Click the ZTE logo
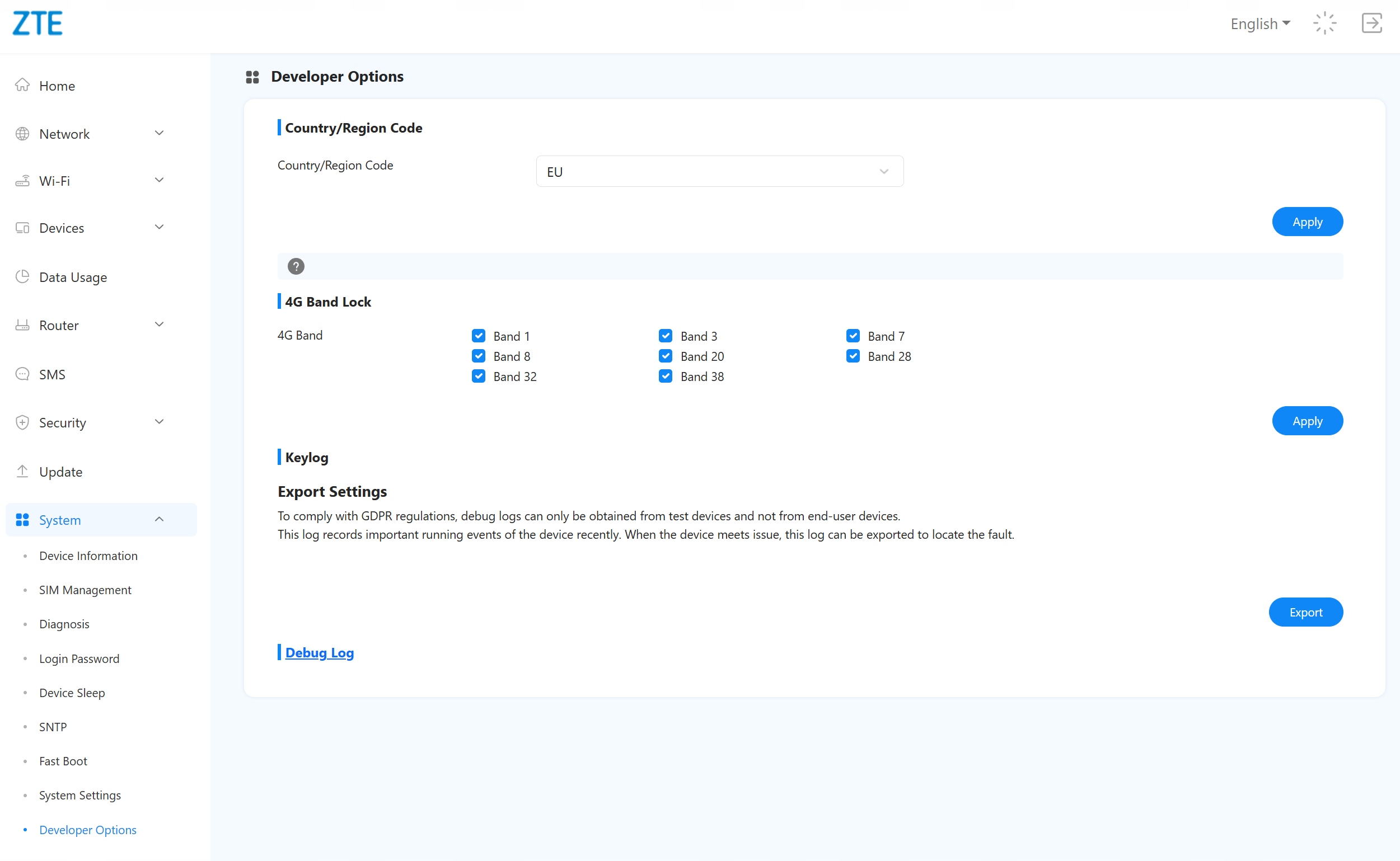Viewport: 1400px width, 861px height. [x=38, y=23]
